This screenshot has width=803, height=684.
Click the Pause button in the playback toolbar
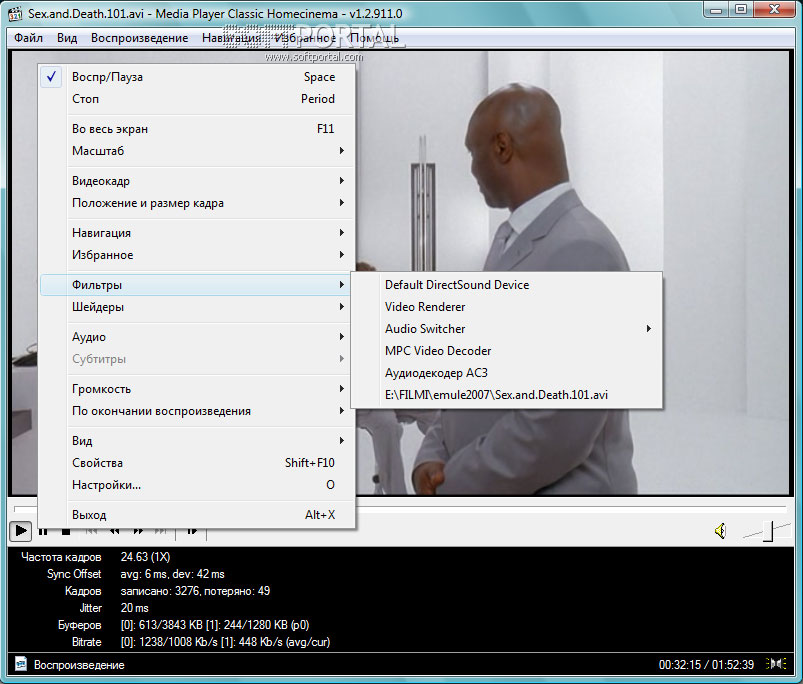coord(44,531)
